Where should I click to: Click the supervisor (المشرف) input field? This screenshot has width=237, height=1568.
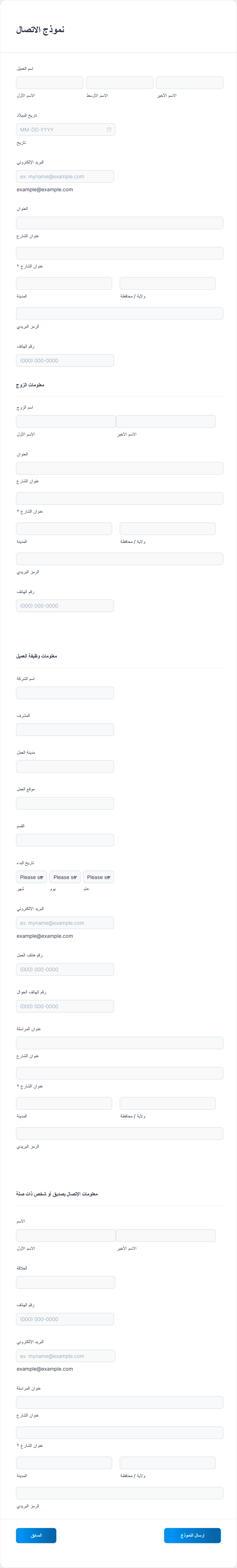click(x=64, y=730)
